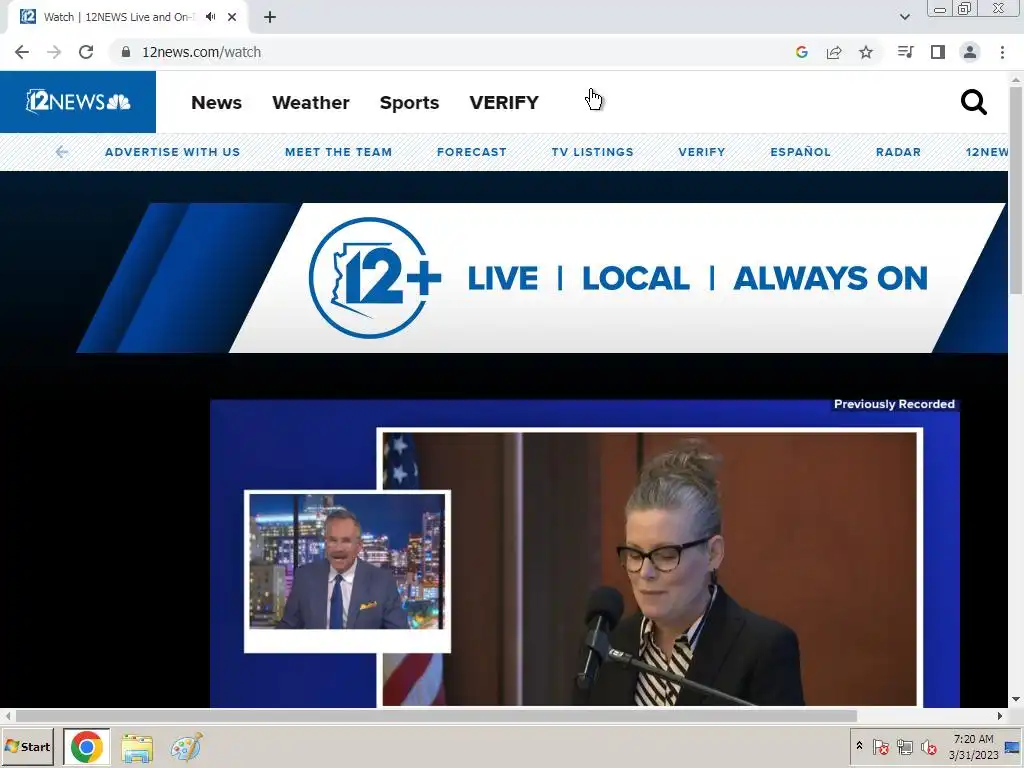1024x768 pixels.
Task: Bookmark this page with the star icon
Action: (866, 52)
